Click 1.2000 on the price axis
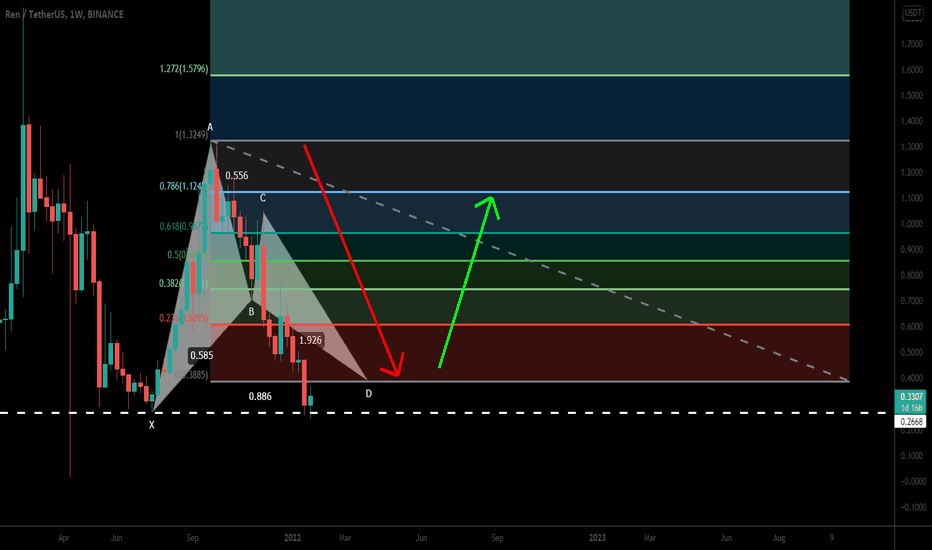 click(x=912, y=172)
